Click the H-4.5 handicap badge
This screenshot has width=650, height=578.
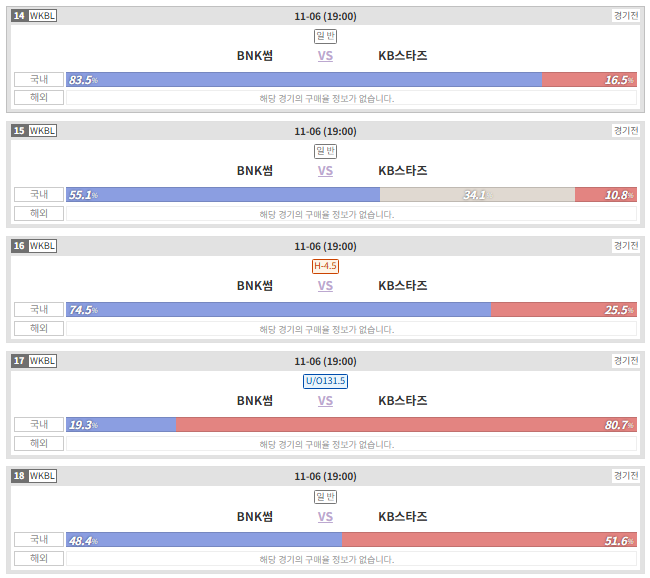(325, 266)
